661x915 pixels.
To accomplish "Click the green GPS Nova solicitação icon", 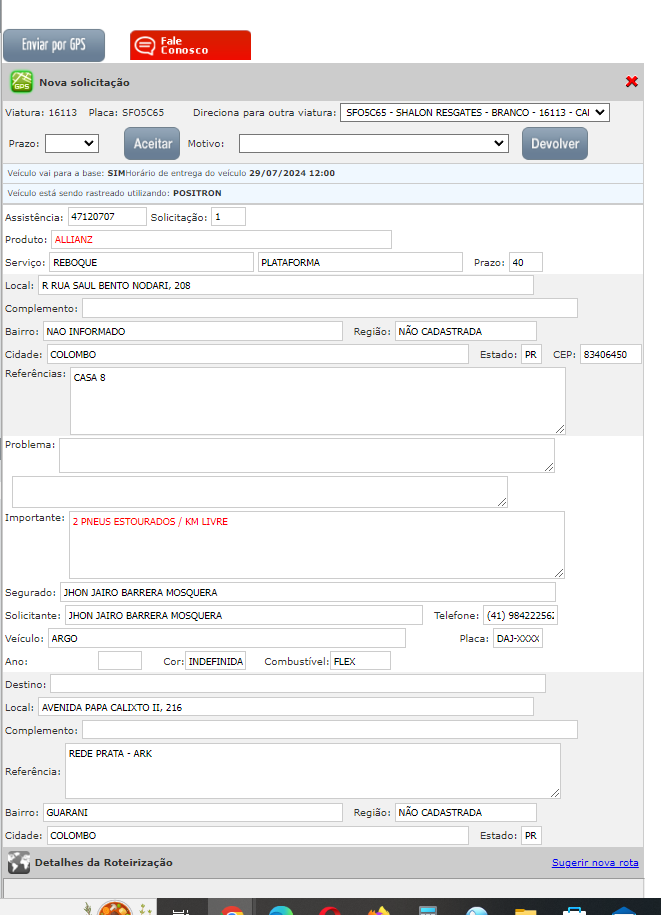I will [x=22, y=82].
